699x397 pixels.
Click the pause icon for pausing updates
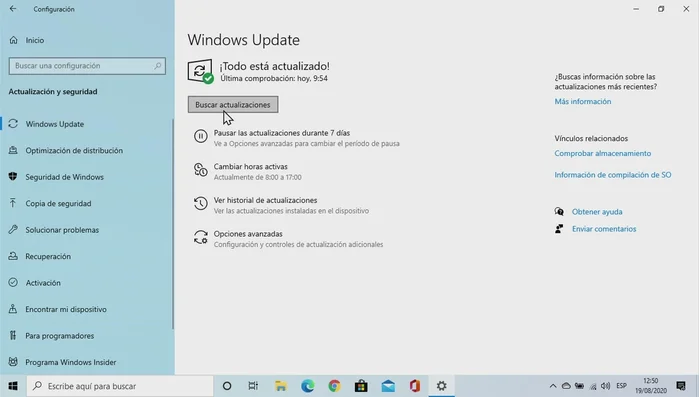tap(201, 136)
